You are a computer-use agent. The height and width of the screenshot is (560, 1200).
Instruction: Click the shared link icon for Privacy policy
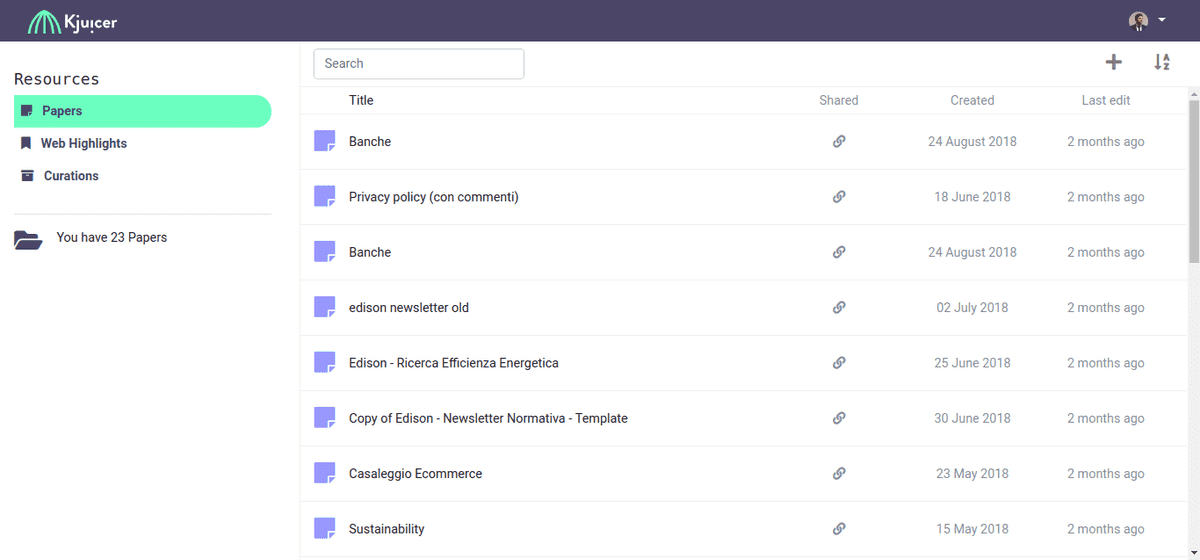click(839, 197)
